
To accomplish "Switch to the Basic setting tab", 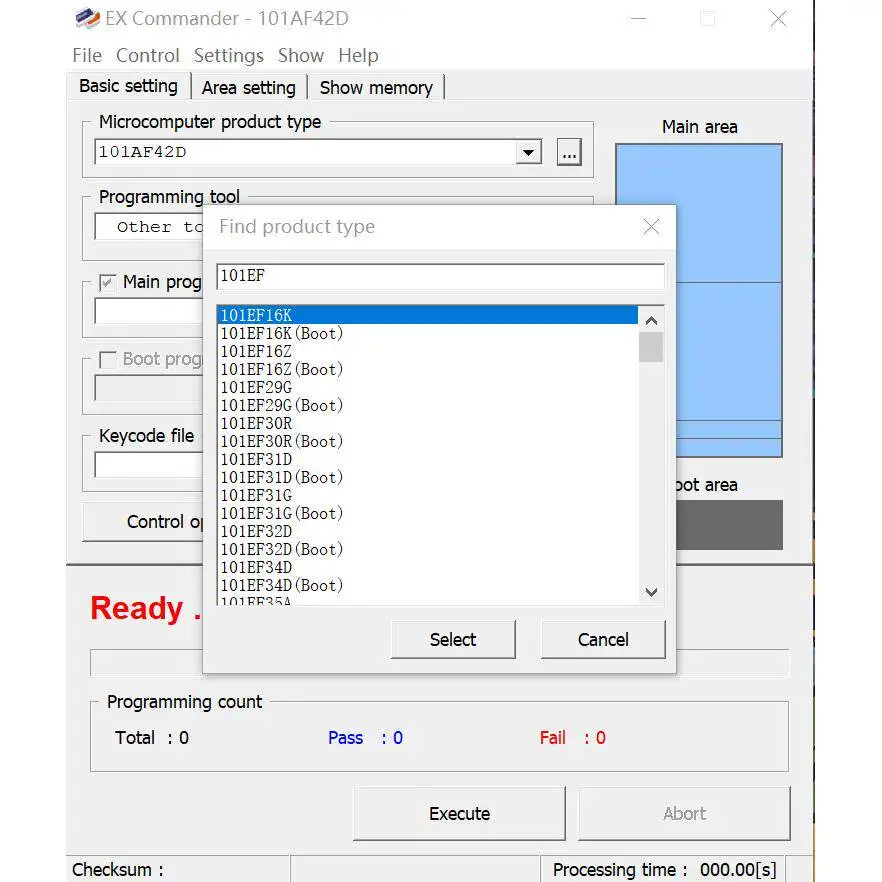I will [x=128, y=86].
